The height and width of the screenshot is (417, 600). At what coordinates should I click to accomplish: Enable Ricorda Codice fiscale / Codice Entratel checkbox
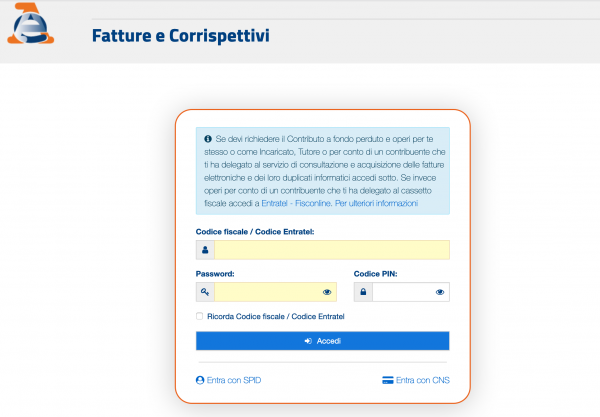coord(199,316)
